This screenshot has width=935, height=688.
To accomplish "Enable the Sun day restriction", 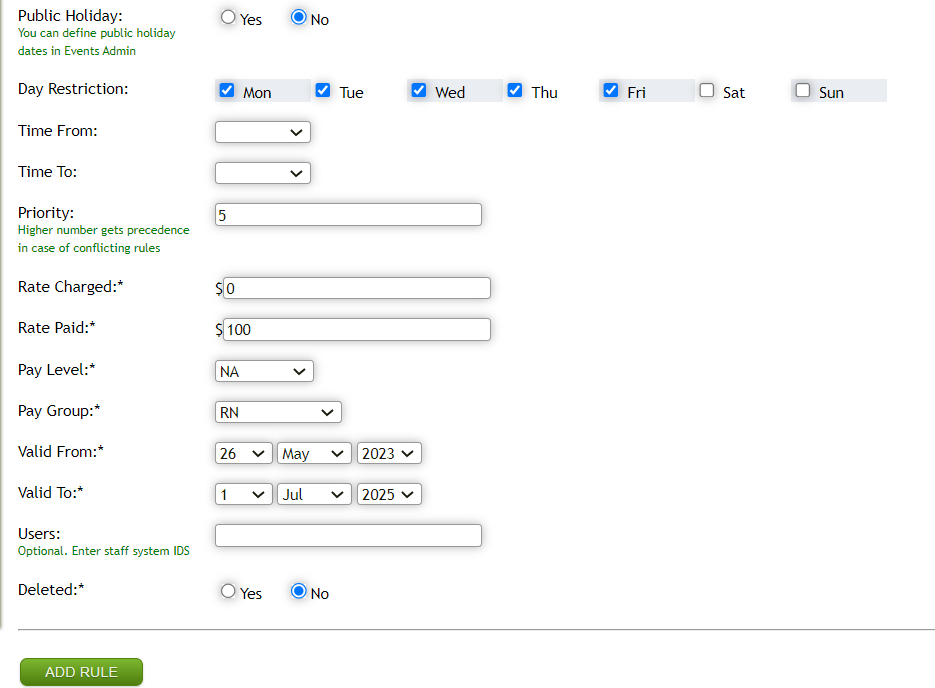I will [x=802, y=90].
